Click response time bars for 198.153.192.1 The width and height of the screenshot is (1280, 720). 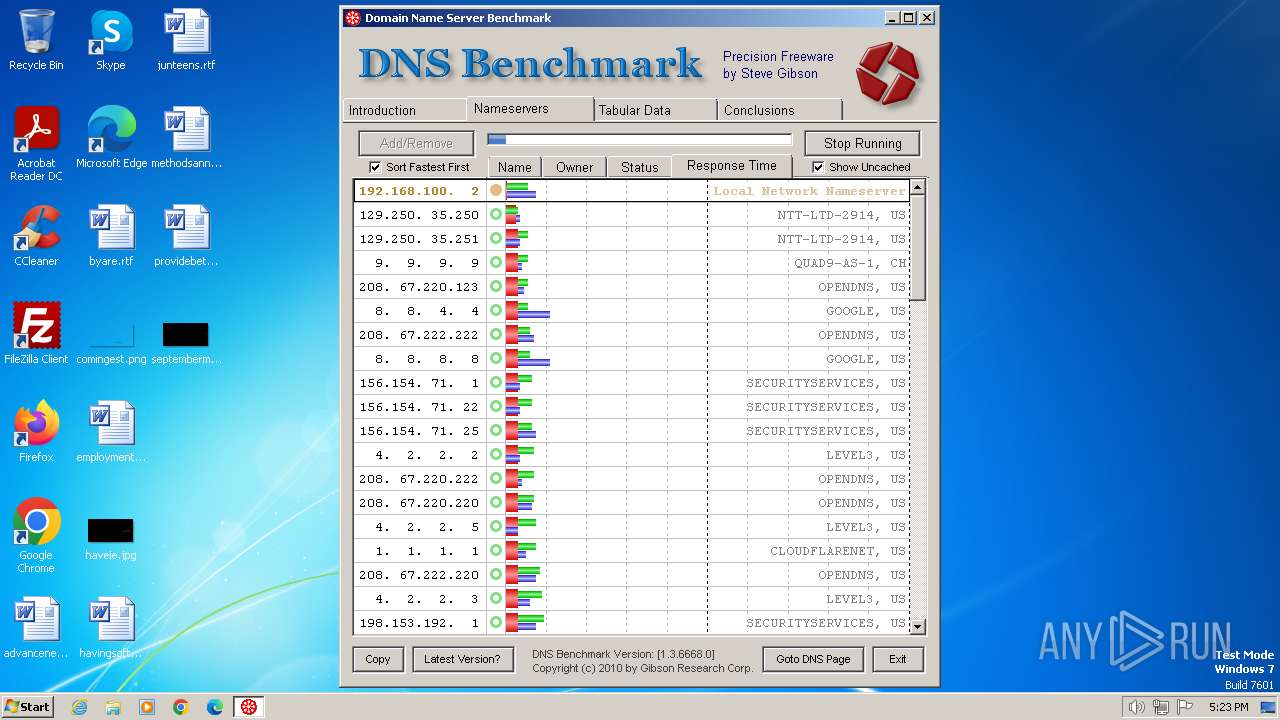coord(525,622)
